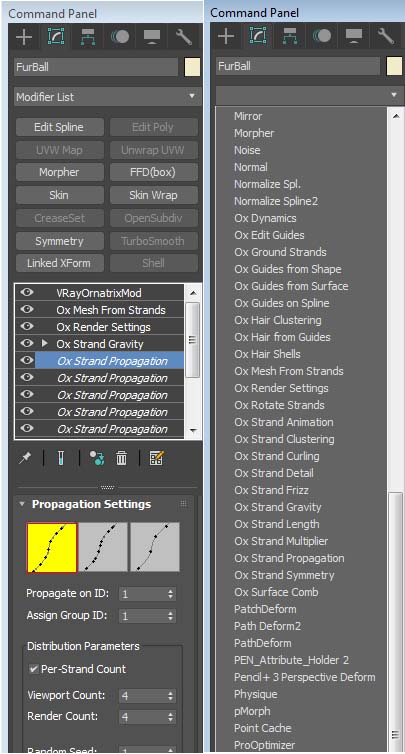Open Hierarchy tab in left Command Panel
Viewport: 405px width, 754px height.
point(88,37)
